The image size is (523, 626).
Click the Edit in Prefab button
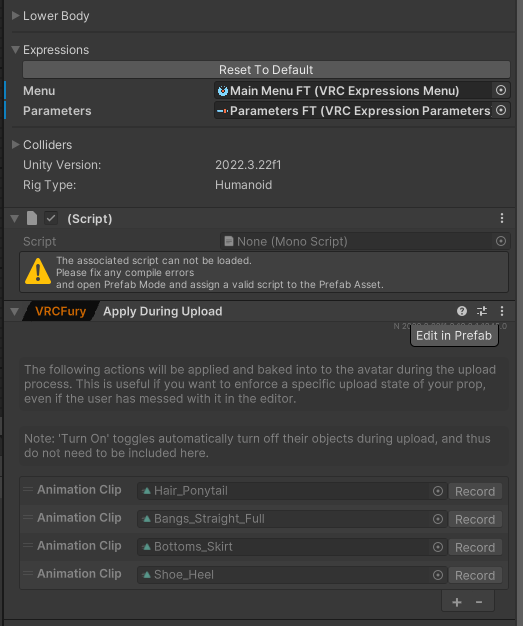(x=454, y=336)
